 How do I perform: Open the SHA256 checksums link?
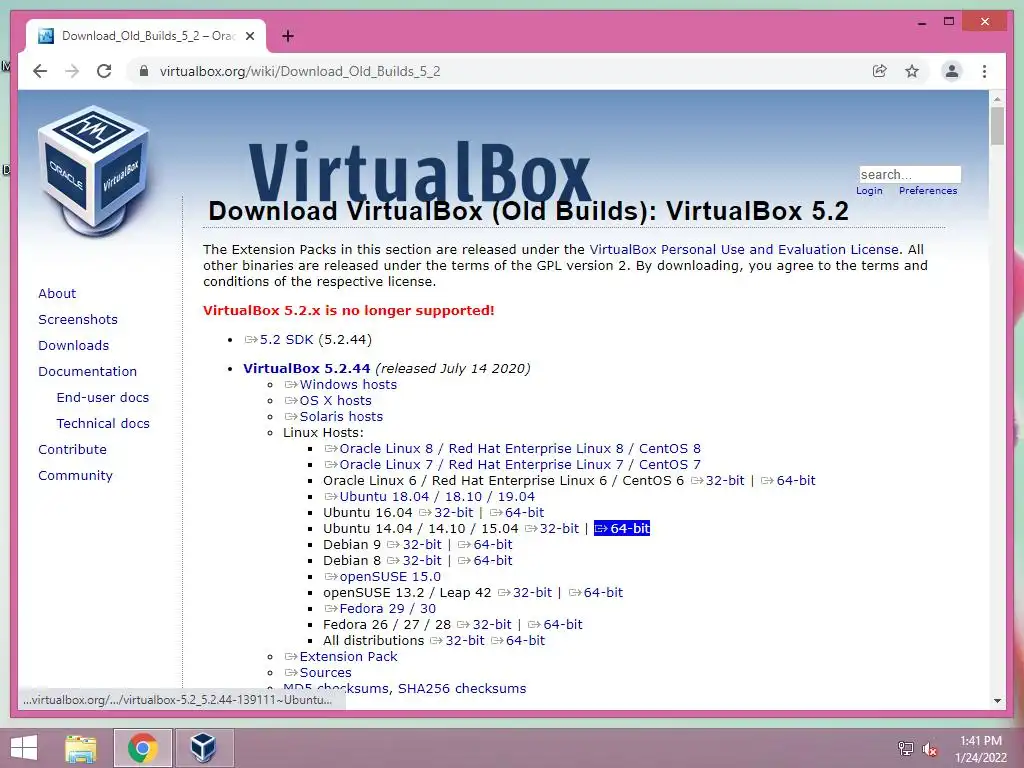pyautogui.click(x=462, y=688)
